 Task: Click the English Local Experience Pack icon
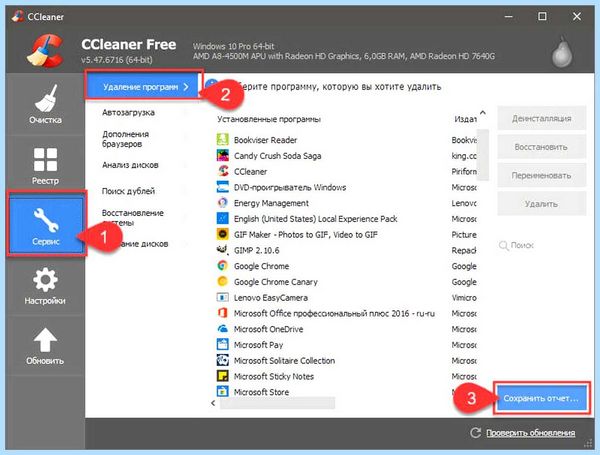(222, 218)
